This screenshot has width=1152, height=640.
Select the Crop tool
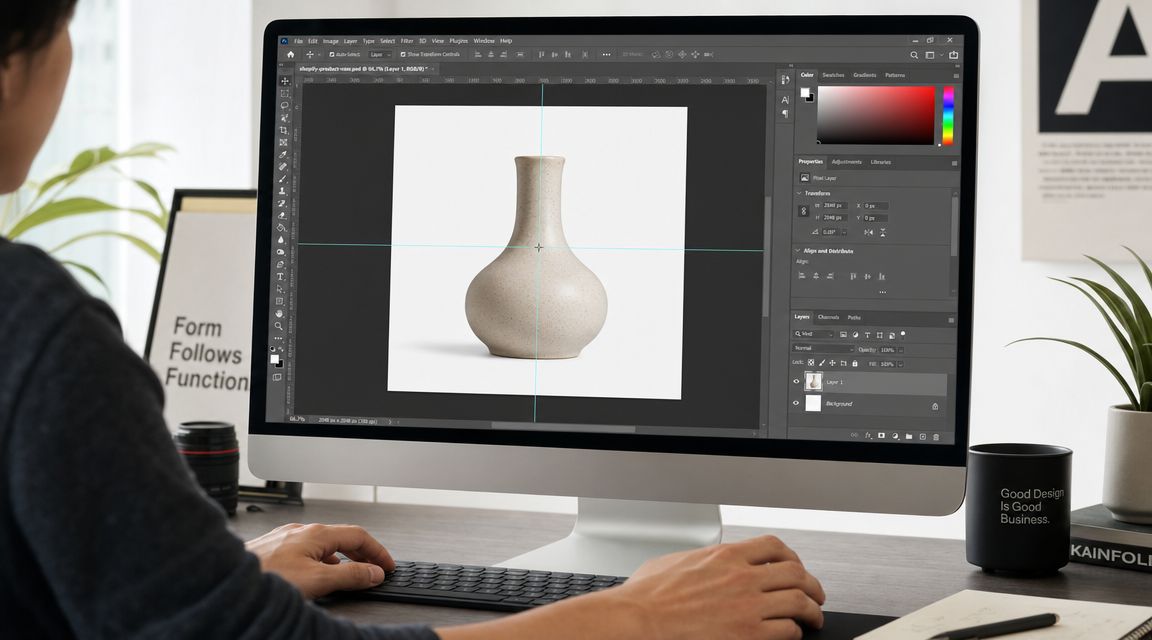284,130
